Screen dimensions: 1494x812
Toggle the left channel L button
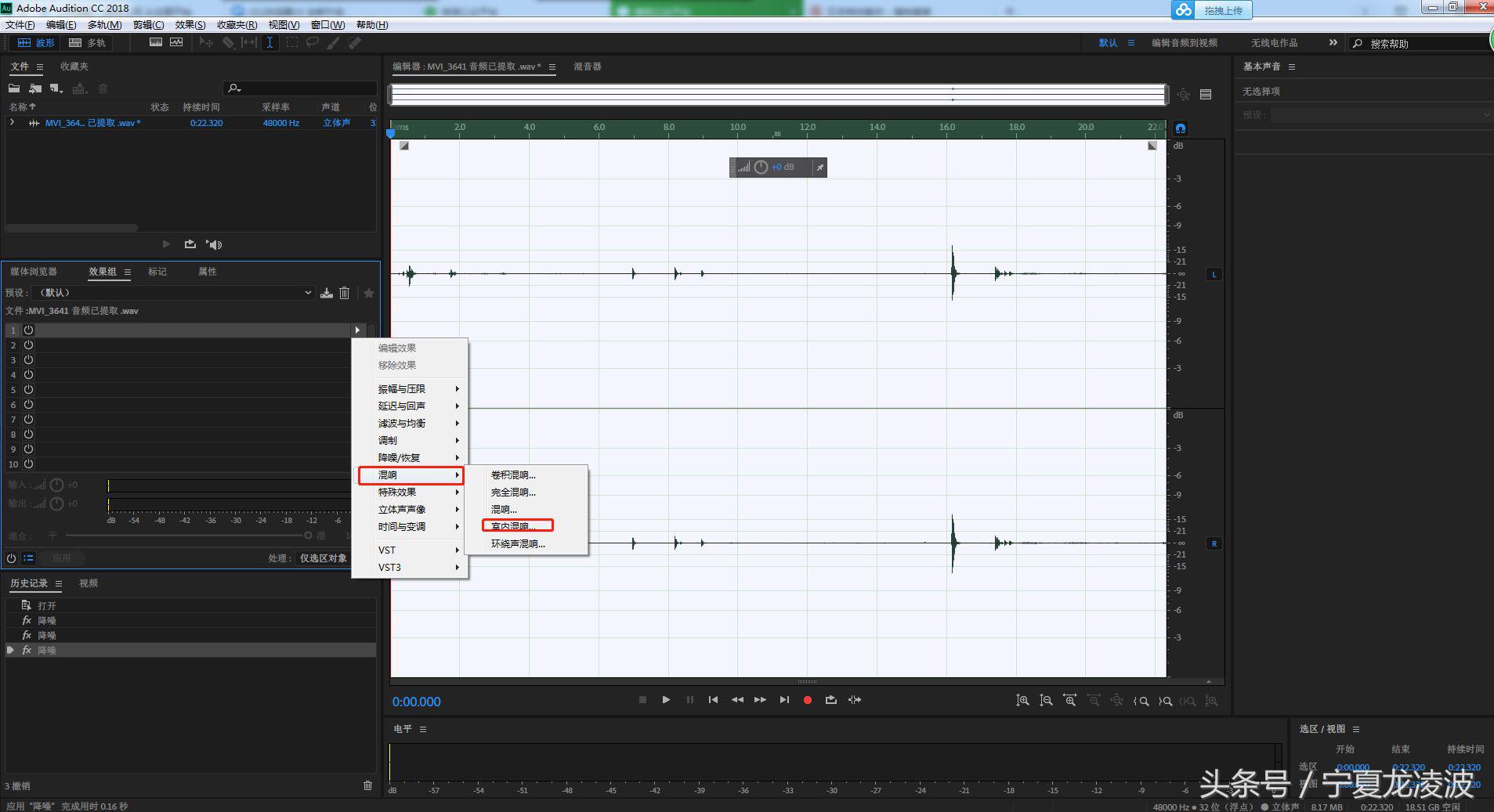(1214, 274)
